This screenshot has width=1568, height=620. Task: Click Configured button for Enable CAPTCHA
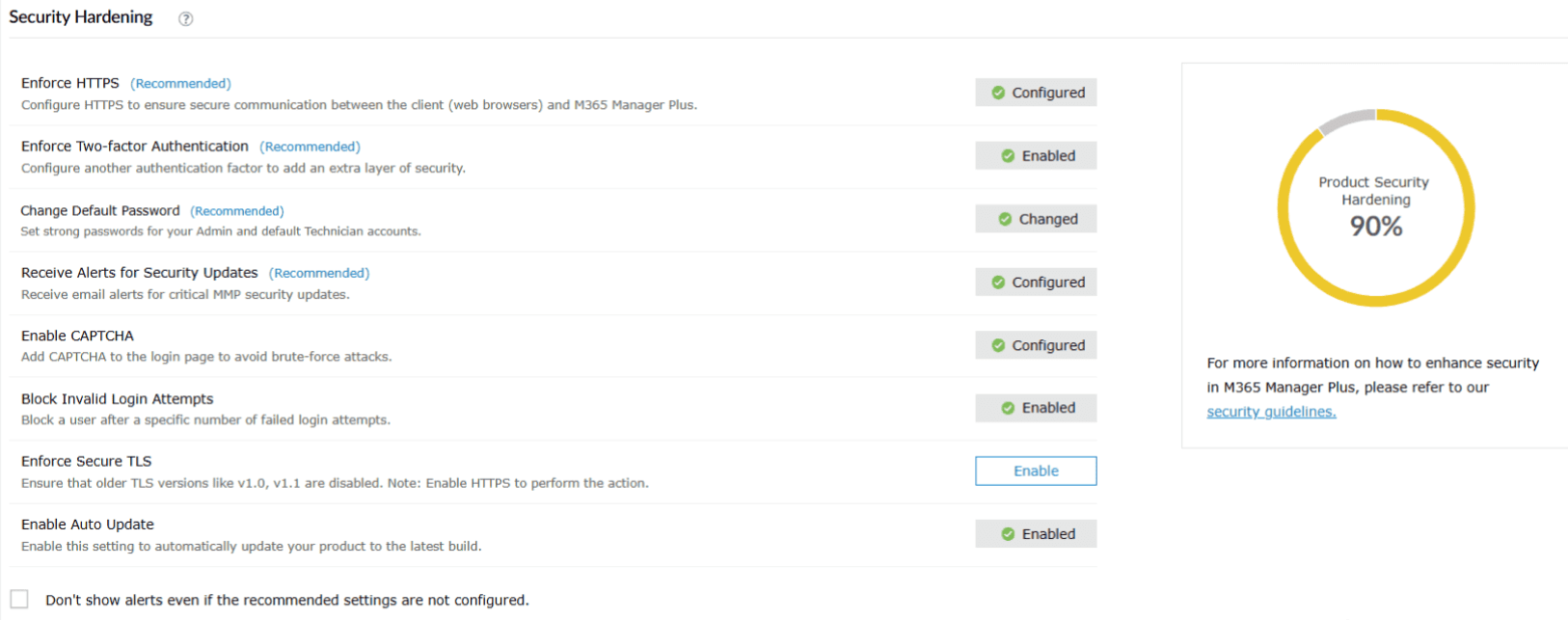click(1036, 345)
